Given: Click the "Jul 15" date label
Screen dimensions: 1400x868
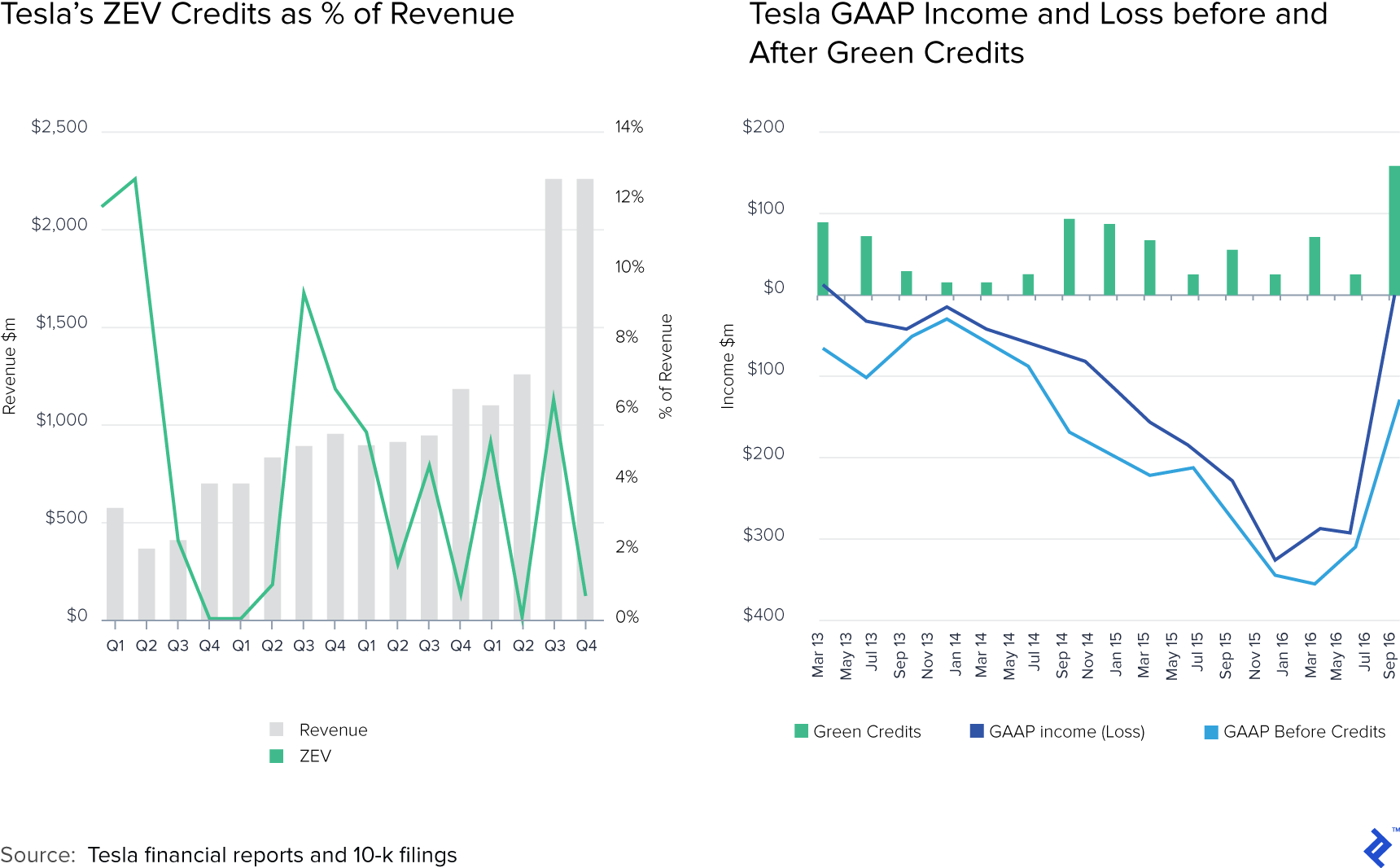Looking at the screenshot, I should (x=1197, y=651).
